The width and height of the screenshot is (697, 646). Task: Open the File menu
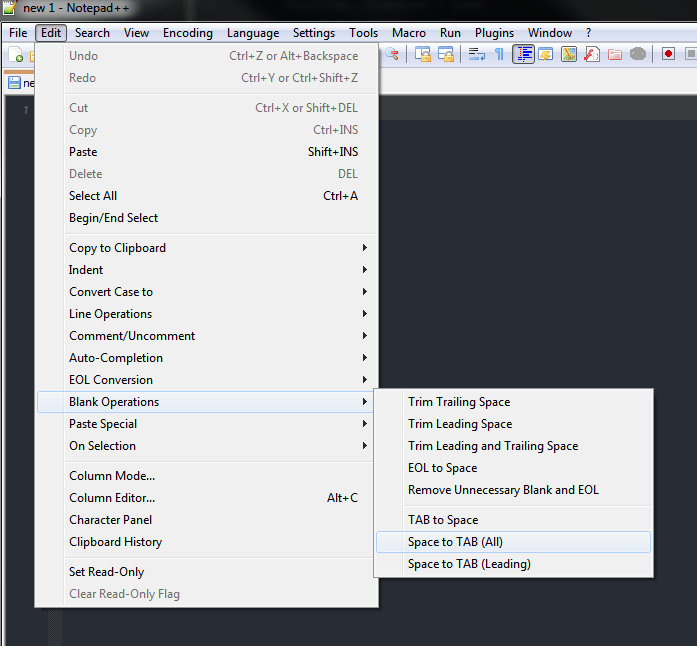point(18,33)
